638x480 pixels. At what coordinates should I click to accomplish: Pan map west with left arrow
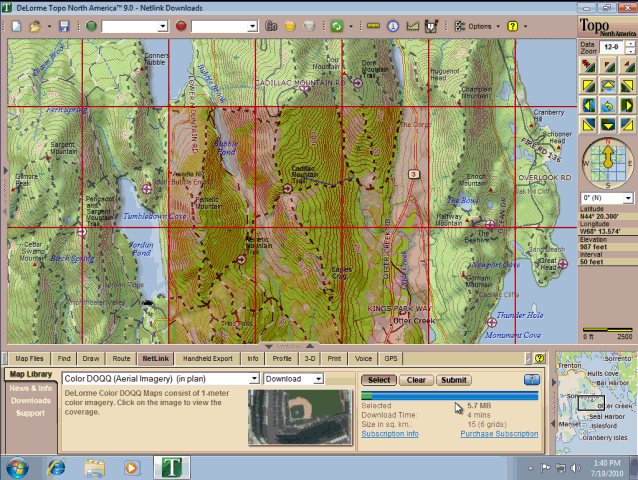588,105
